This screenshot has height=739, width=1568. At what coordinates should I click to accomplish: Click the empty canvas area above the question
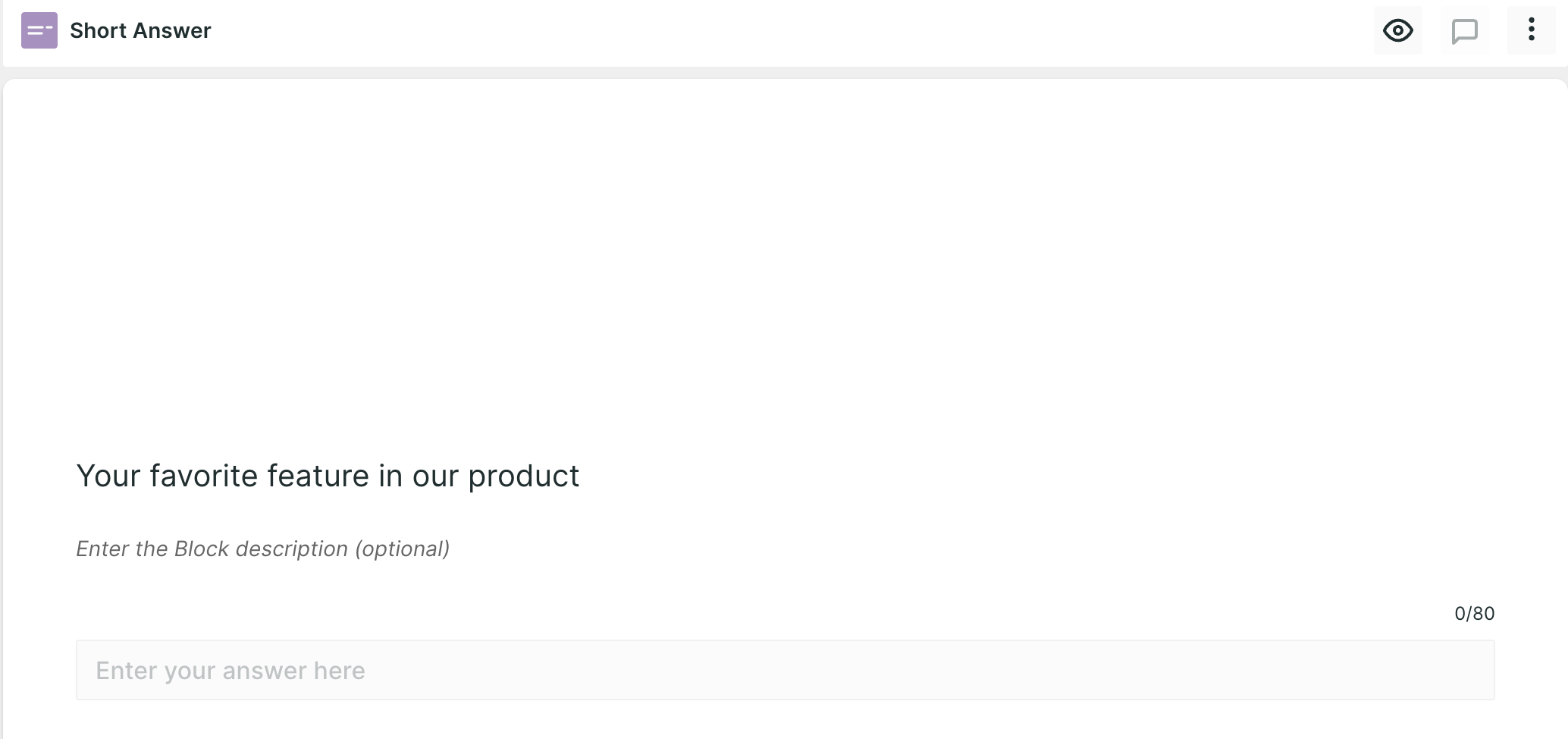785,258
